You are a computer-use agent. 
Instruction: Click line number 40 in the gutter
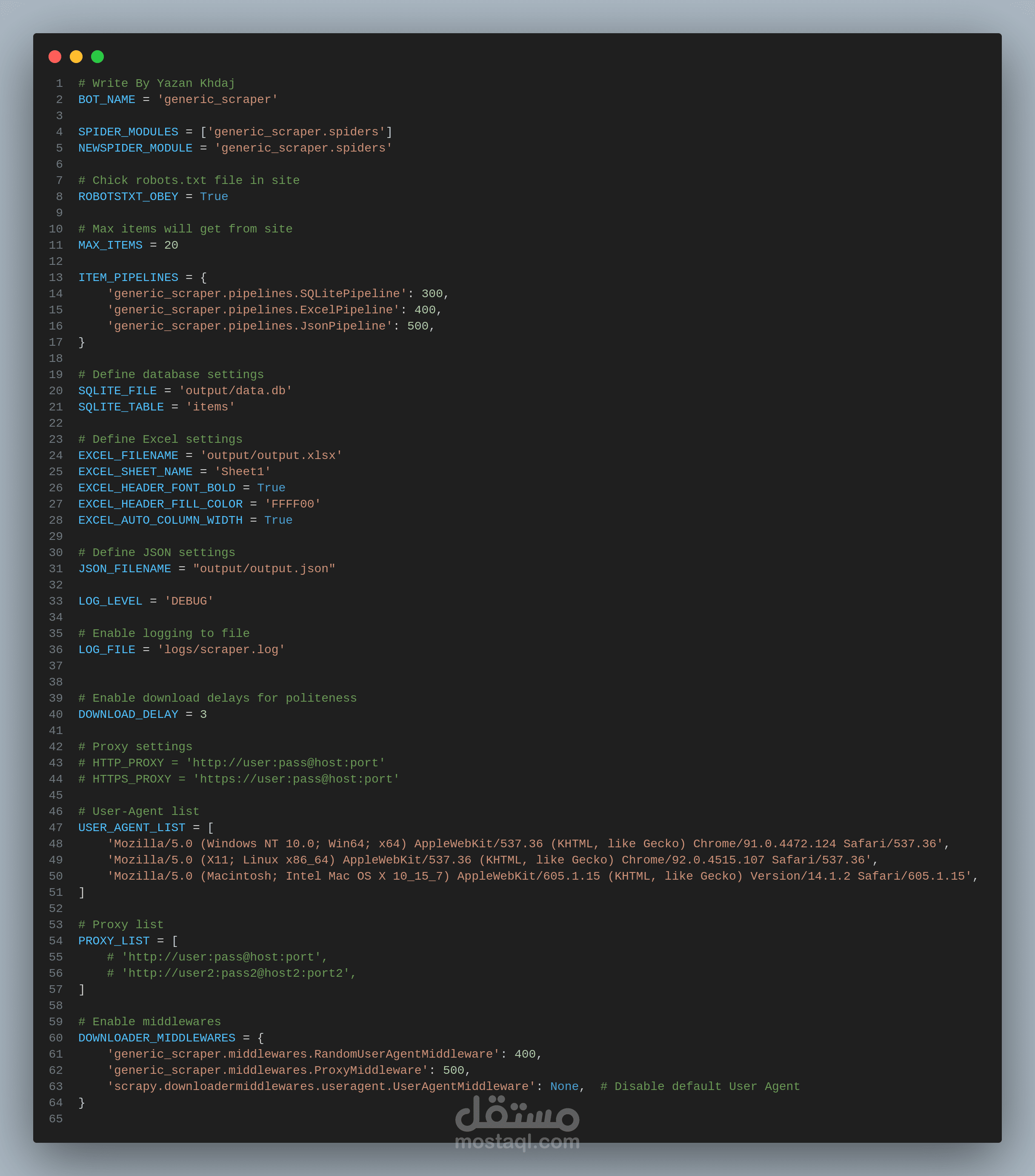[x=56, y=714]
